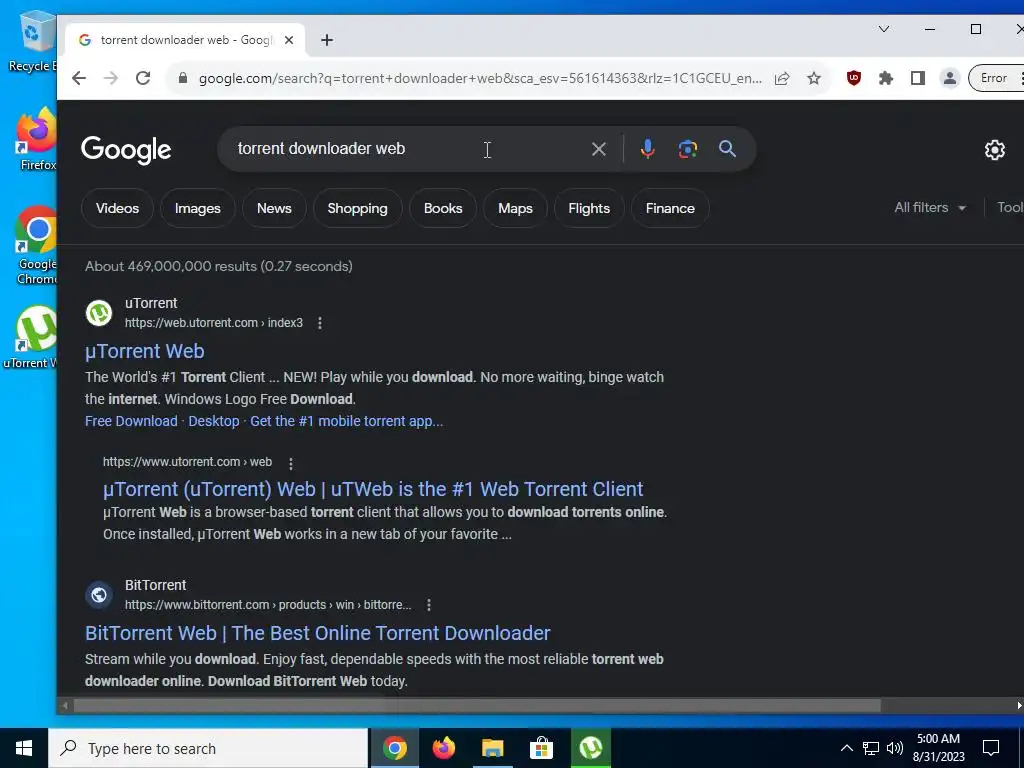
Task: Open the Google logo homepage link
Action: pyautogui.click(x=126, y=150)
